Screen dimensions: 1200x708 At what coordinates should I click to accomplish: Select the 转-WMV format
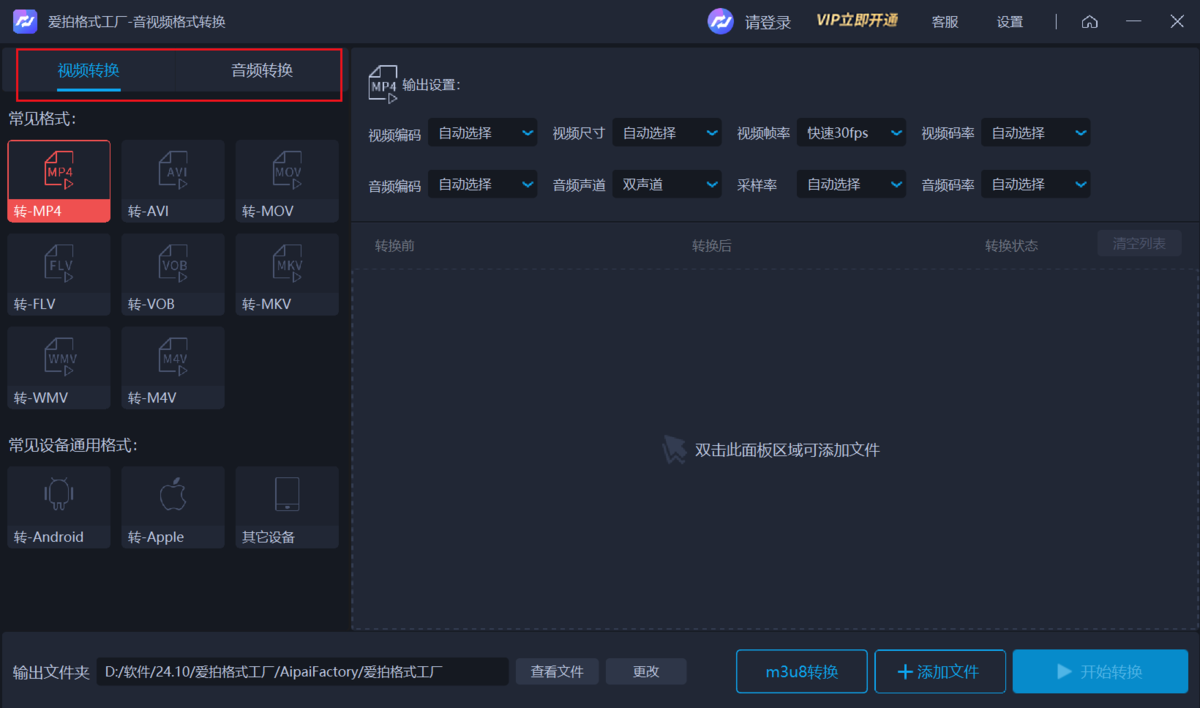[x=58, y=367]
